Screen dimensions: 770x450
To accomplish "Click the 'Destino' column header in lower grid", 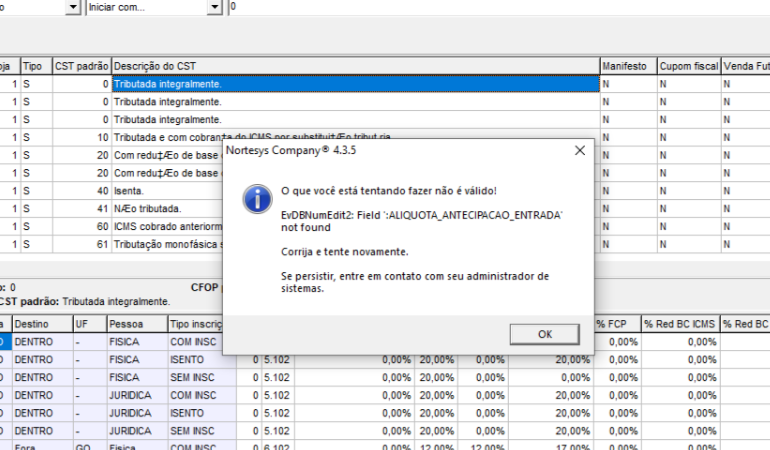I will coord(42,324).
